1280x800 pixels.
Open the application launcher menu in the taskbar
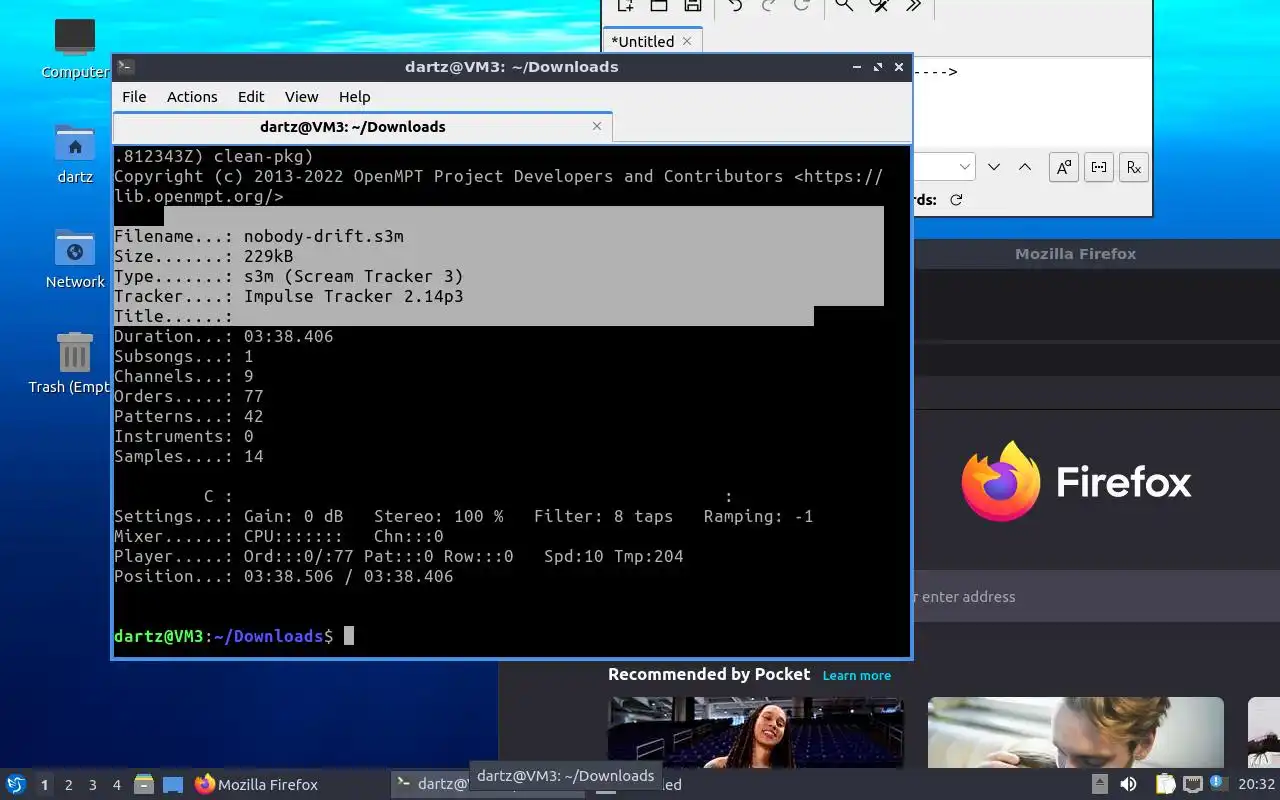pos(16,784)
